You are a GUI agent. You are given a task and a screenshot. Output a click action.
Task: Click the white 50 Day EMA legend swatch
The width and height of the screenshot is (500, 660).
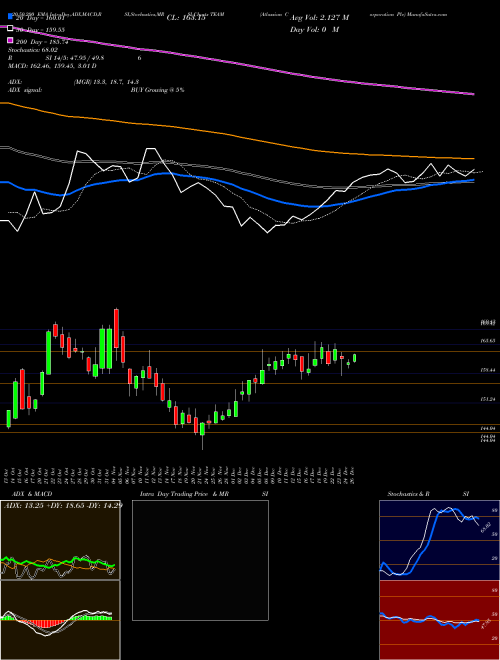click(11, 29)
